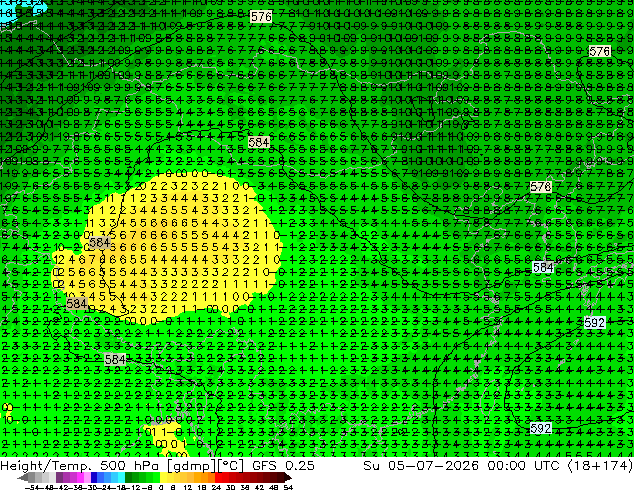Viewport: 634px width, 490px height.
Task: Click the 'GFS 0.25' model label
Action: tap(283, 466)
